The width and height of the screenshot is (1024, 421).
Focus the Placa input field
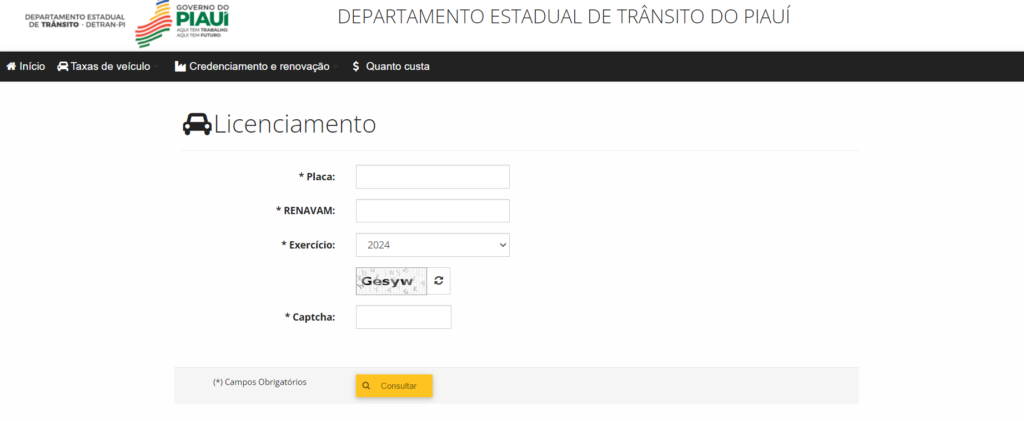point(432,177)
